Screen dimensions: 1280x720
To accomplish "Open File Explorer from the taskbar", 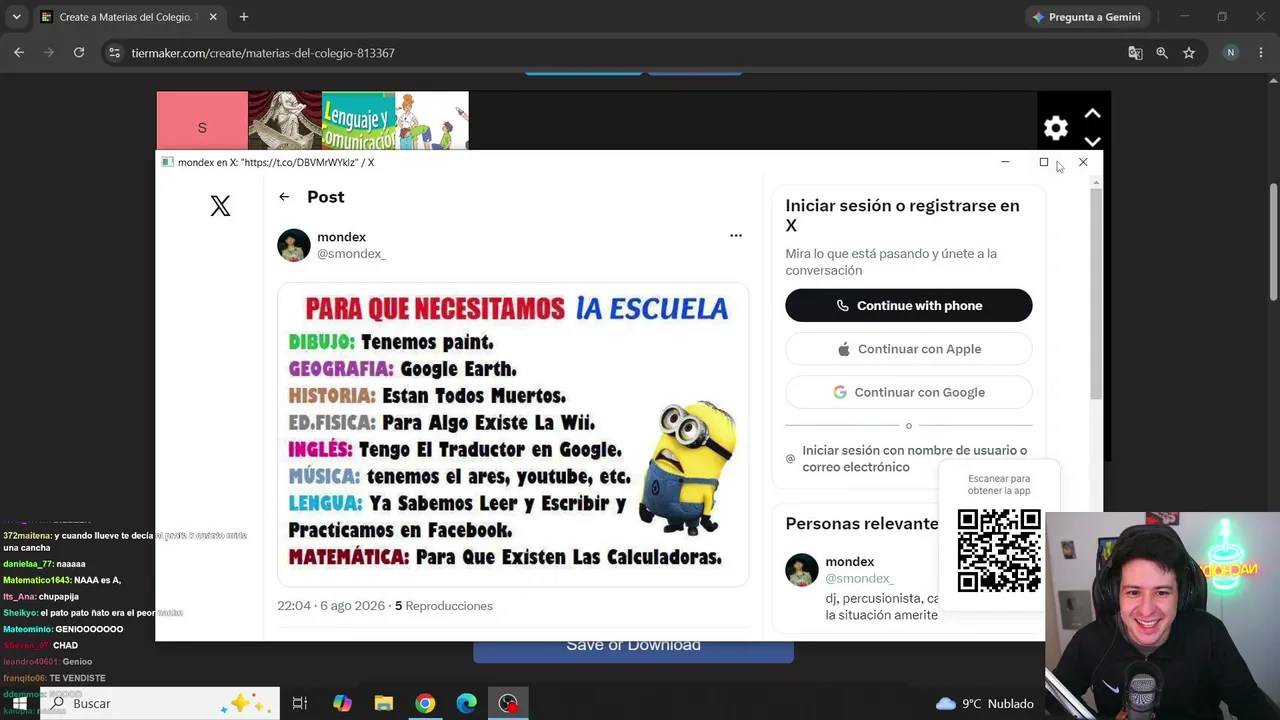I will (x=384, y=704).
